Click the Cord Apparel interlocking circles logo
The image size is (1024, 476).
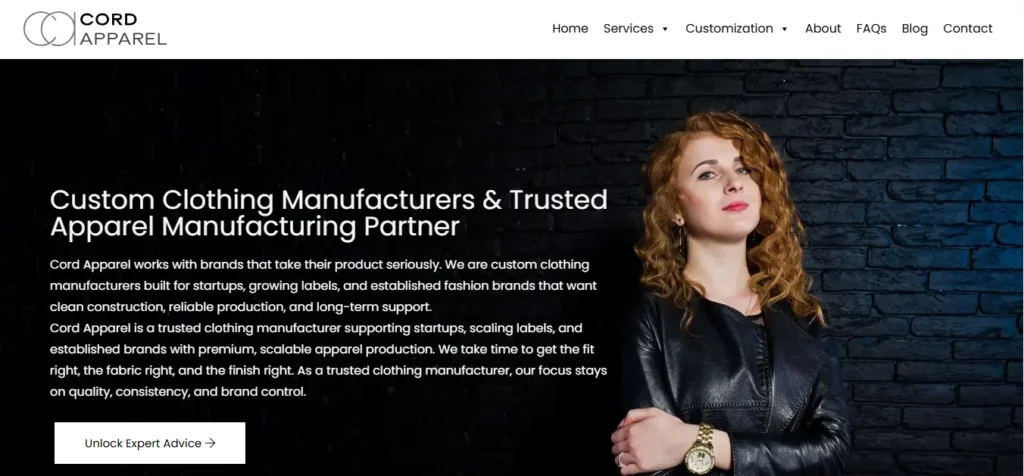[x=49, y=29]
